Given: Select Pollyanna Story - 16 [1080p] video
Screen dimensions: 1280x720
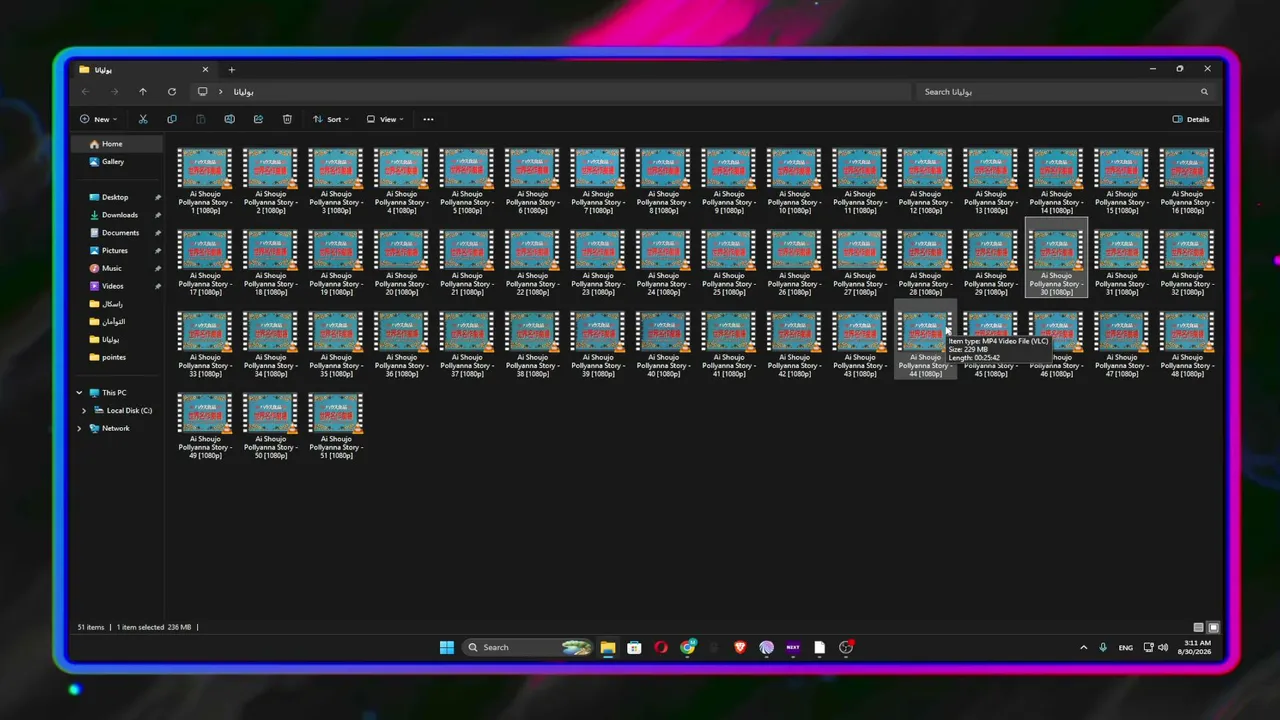Looking at the screenshot, I should coord(1187,182).
